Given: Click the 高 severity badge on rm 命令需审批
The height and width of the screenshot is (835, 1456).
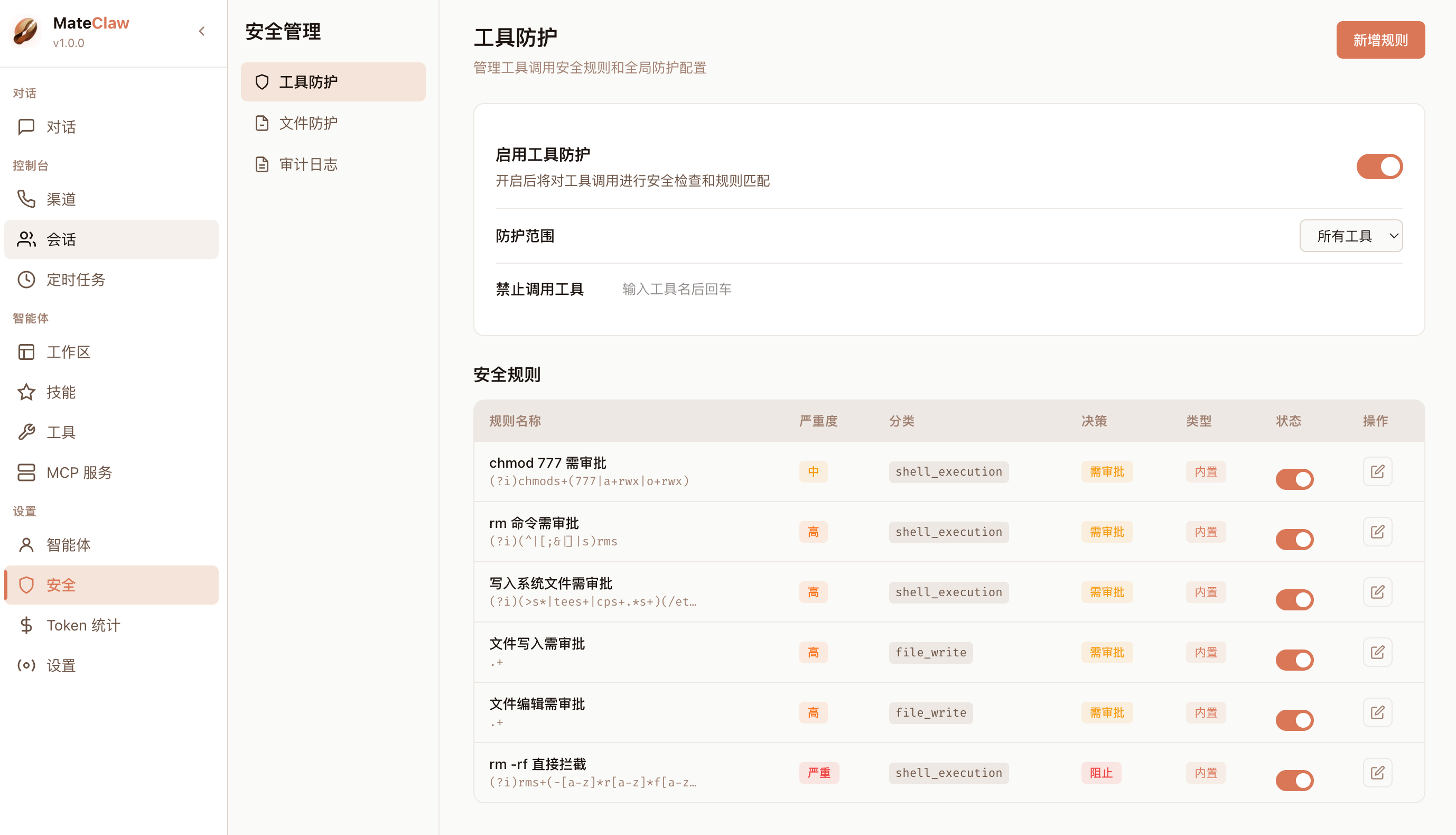Looking at the screenshot, I should pyautogui.click(x=814, y=532).
